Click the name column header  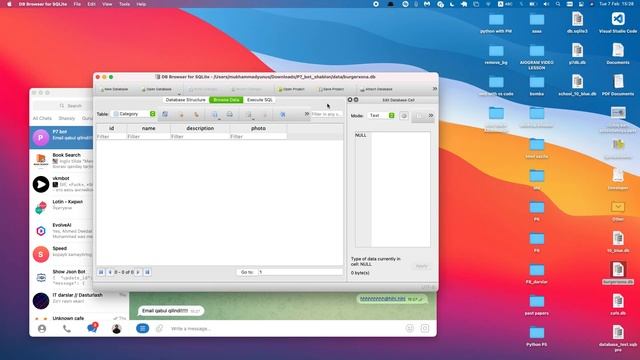[x=149, y=128]
